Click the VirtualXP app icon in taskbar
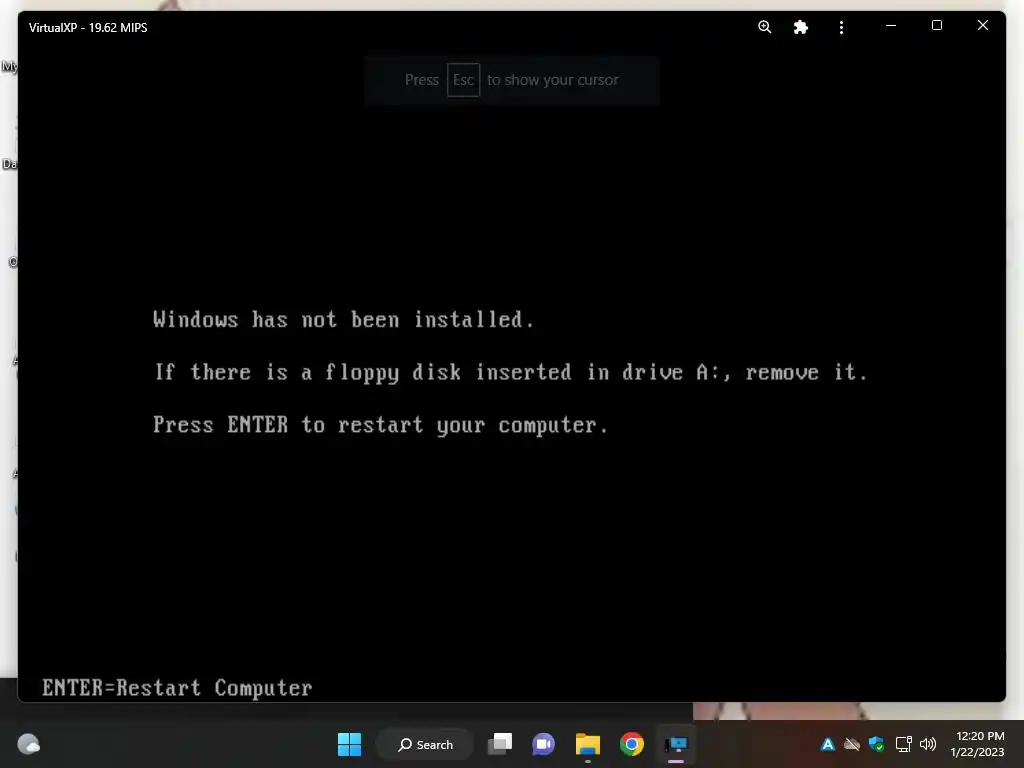The image size is (1024, 768). 676,744
